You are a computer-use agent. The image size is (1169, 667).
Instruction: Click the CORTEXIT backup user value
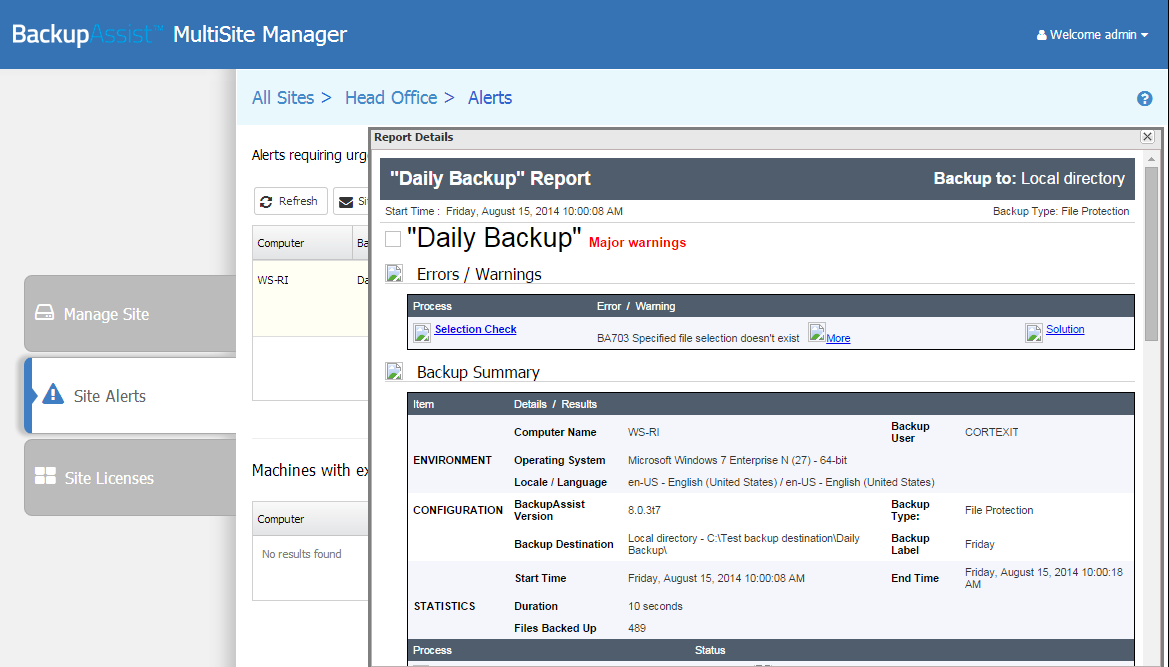[992, 432]
